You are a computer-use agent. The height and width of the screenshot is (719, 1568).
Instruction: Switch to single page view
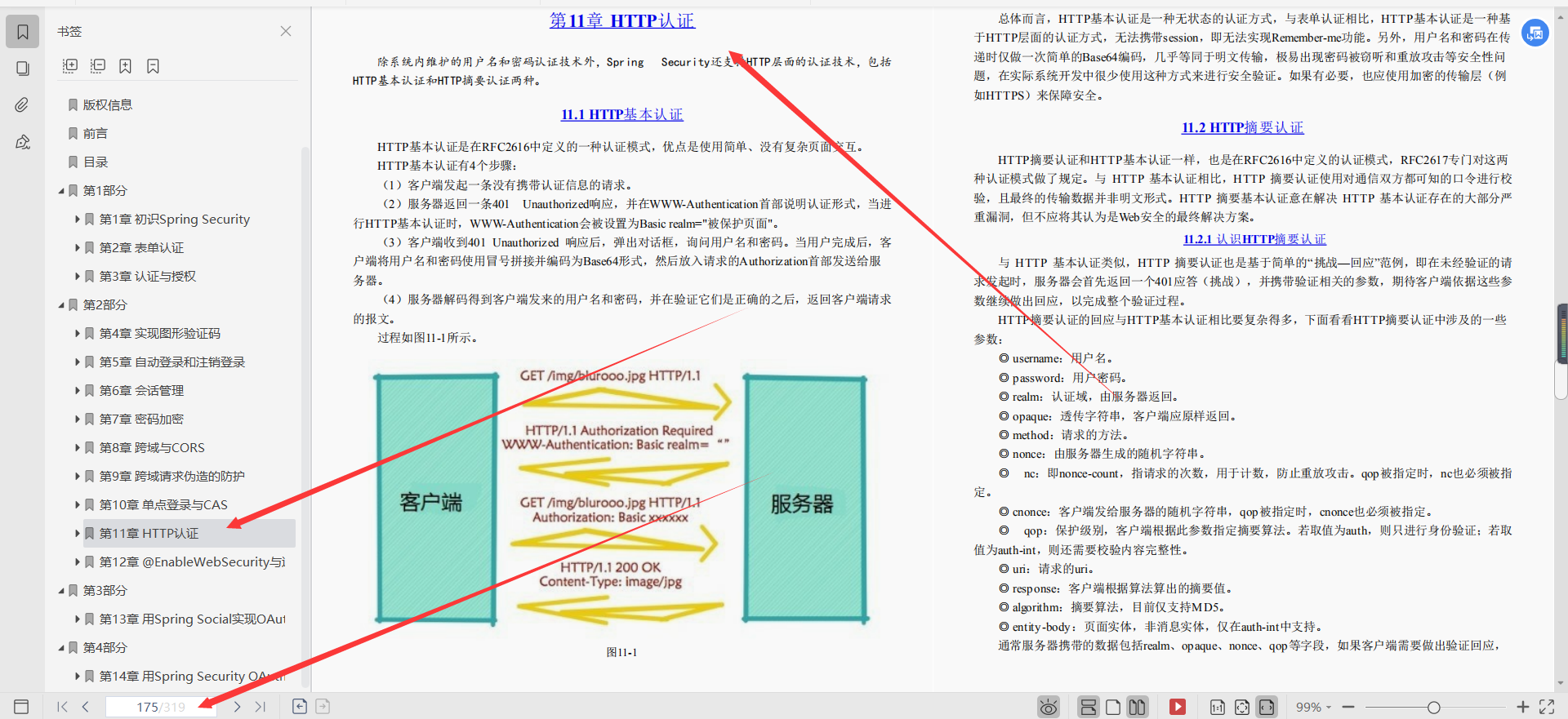coord(1113,707)
